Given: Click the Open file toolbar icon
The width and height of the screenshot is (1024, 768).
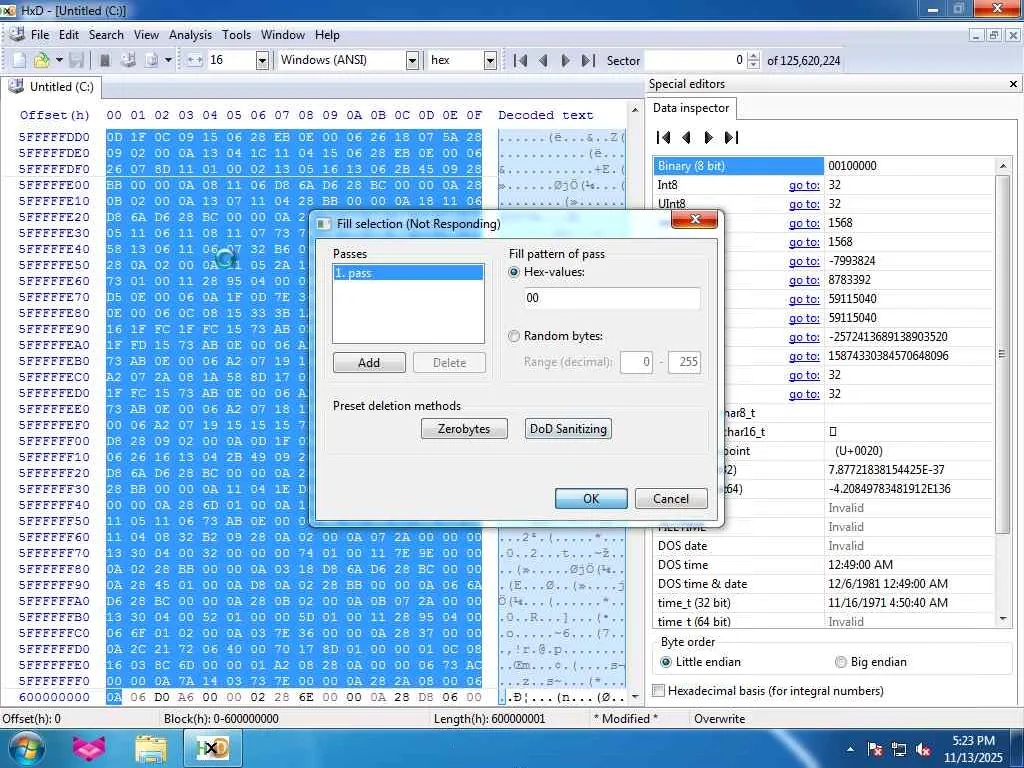Looking at the screenshot, I should 41,60.
